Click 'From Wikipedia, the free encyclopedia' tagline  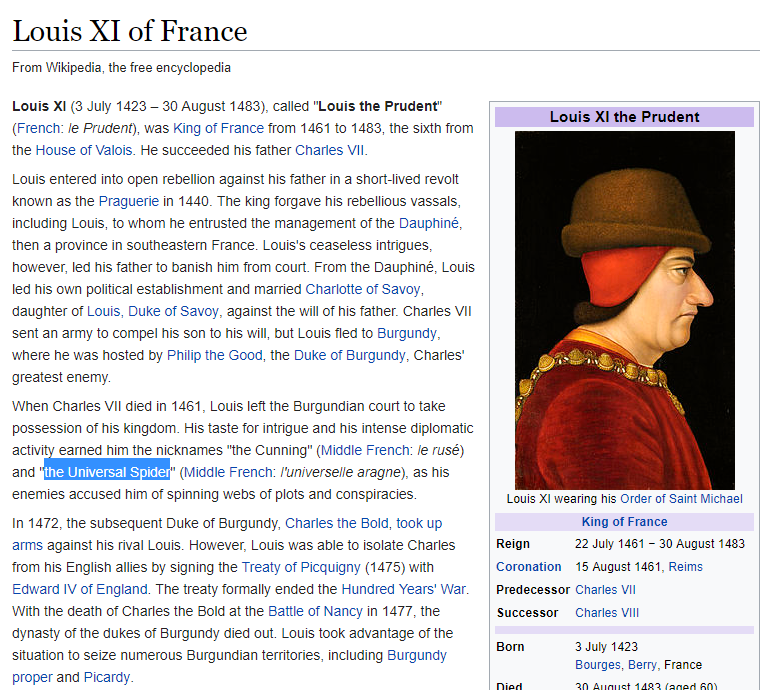pos(121,68)
